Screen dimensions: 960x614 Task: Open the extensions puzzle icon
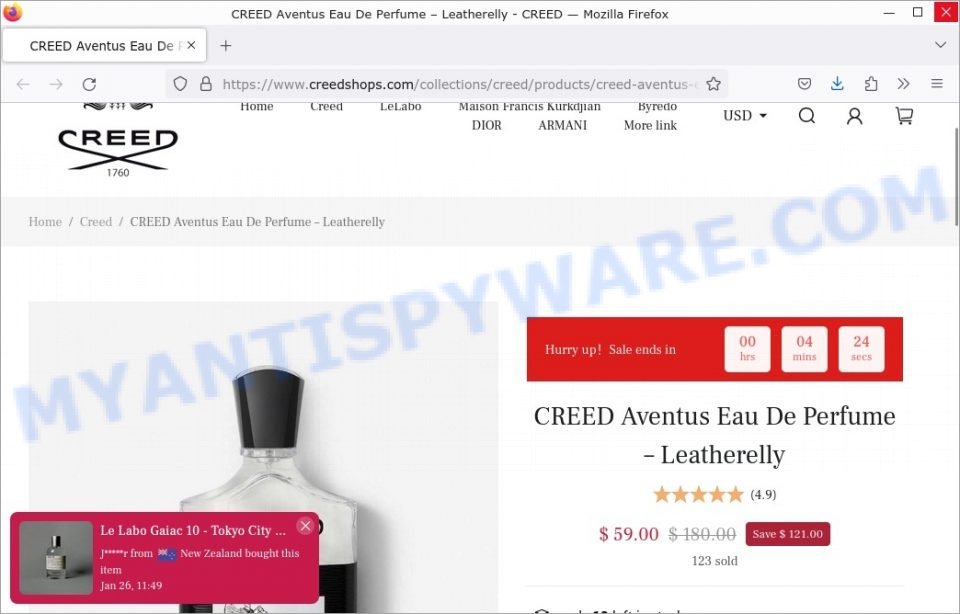point(871,84)
